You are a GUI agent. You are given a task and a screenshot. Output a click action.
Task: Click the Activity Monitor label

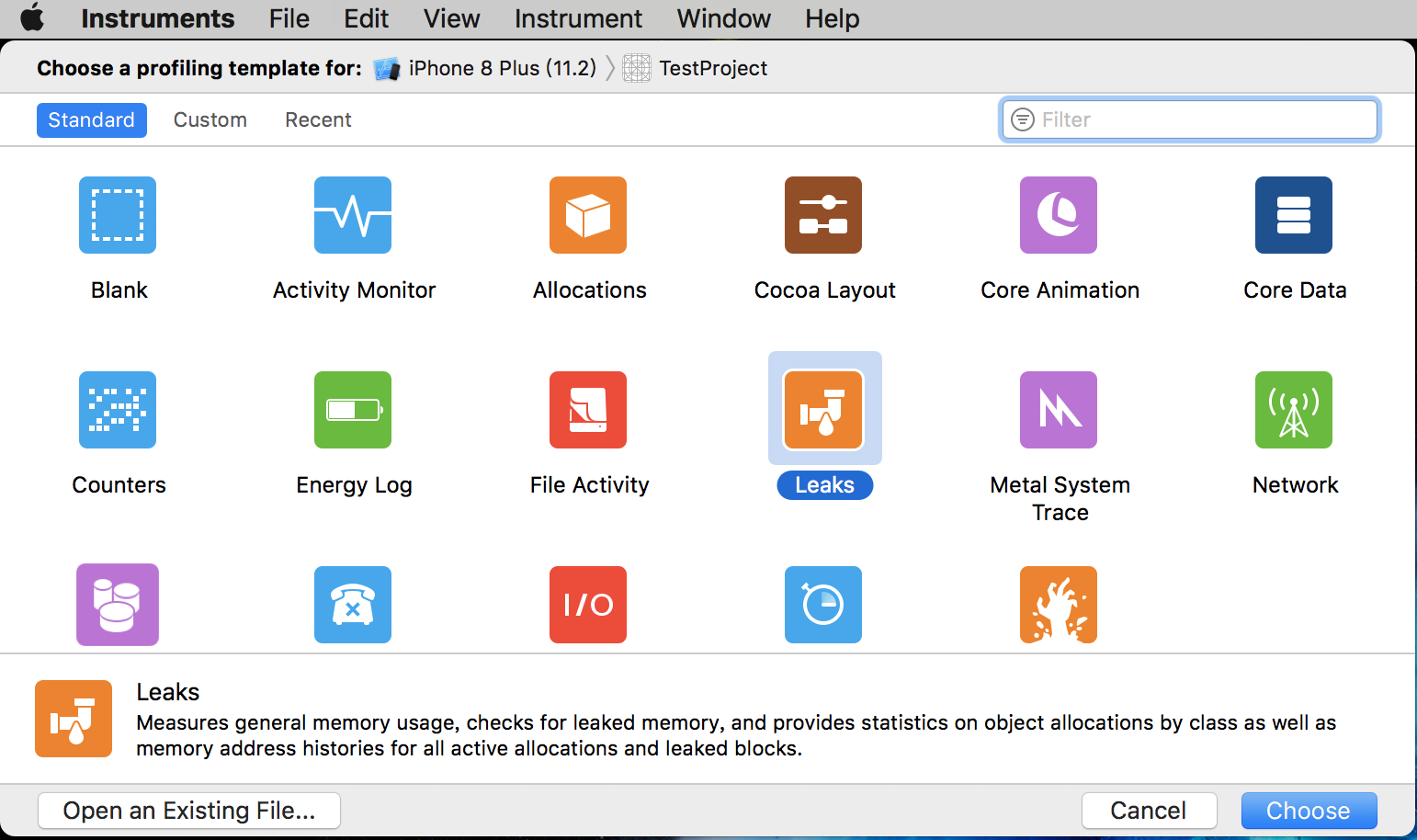(355, 290)
